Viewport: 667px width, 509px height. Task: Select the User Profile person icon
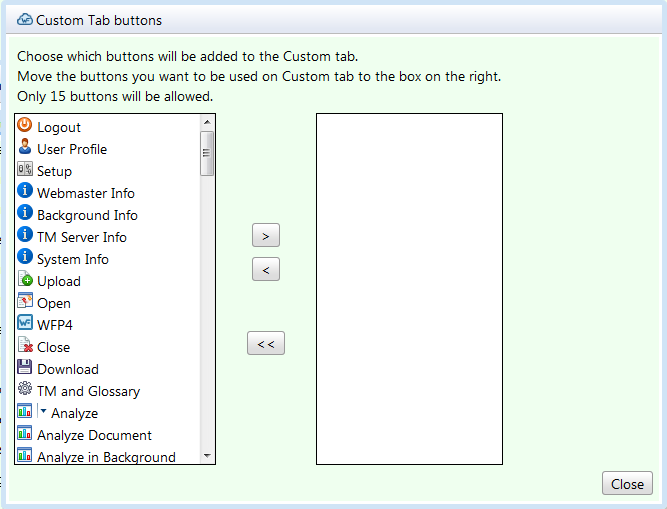pyautogui.click(x=25, y=148)
